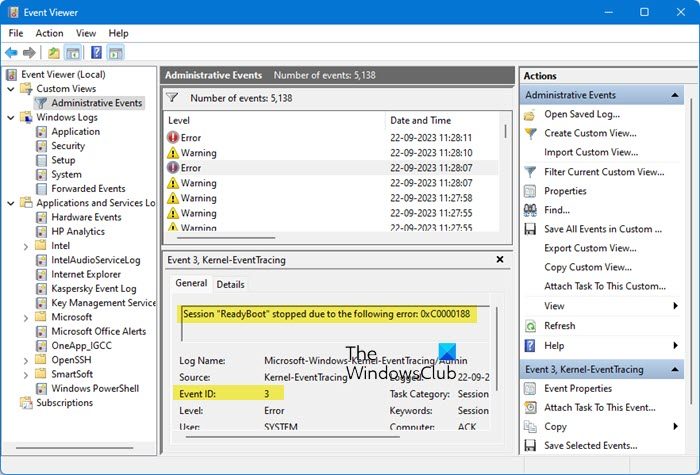Collapse the Windows Logs tree node

tap(11, 117)
